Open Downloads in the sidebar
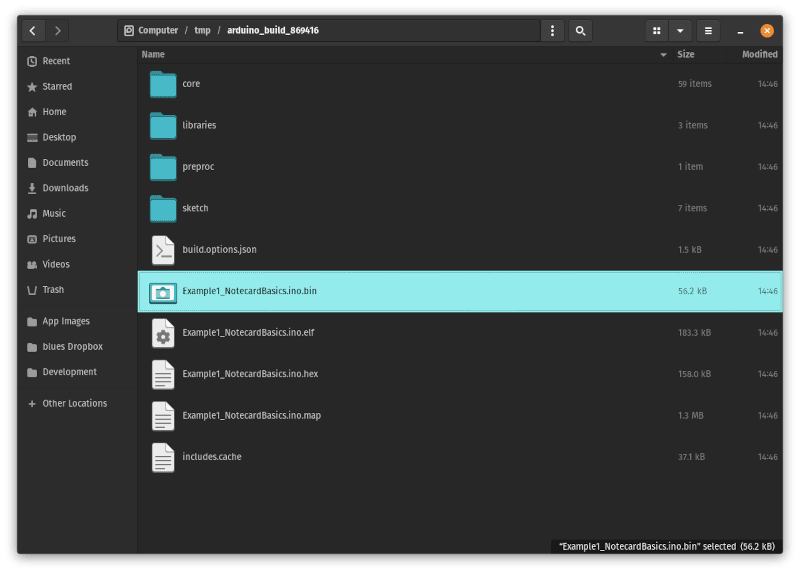 tap(77, 188)
